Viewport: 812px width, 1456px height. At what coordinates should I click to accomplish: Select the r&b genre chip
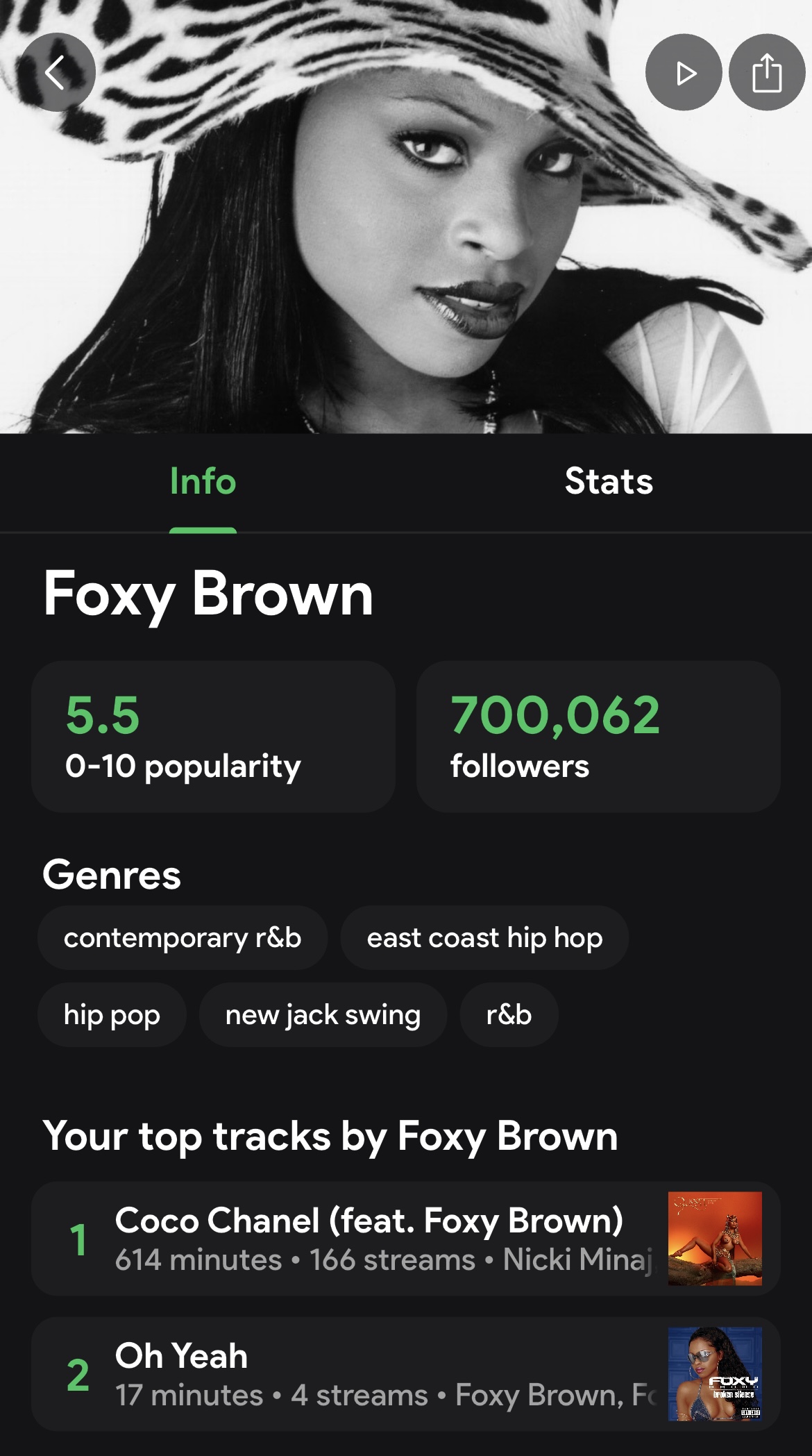tap(509, 1015)
